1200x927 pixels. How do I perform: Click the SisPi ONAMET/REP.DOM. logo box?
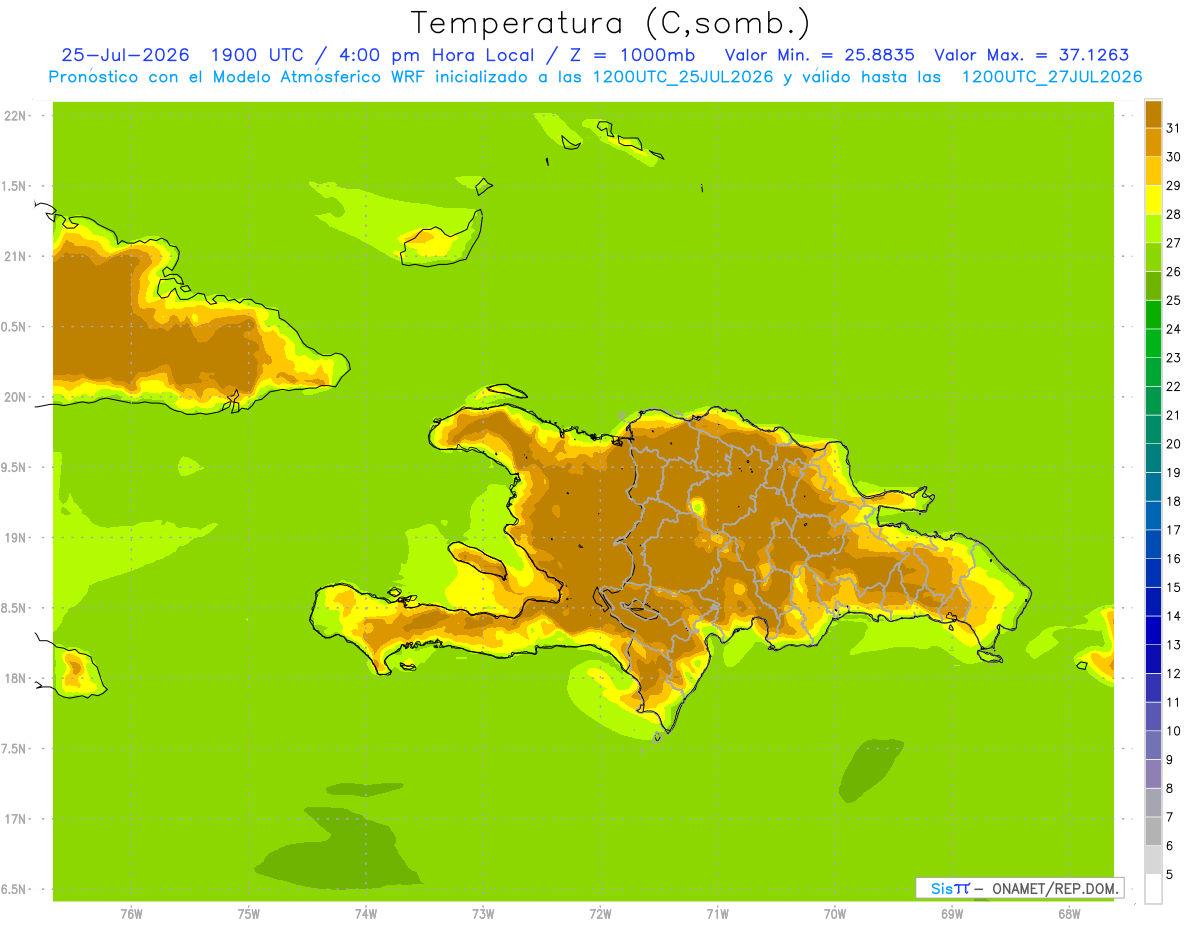pos(1019,888)
